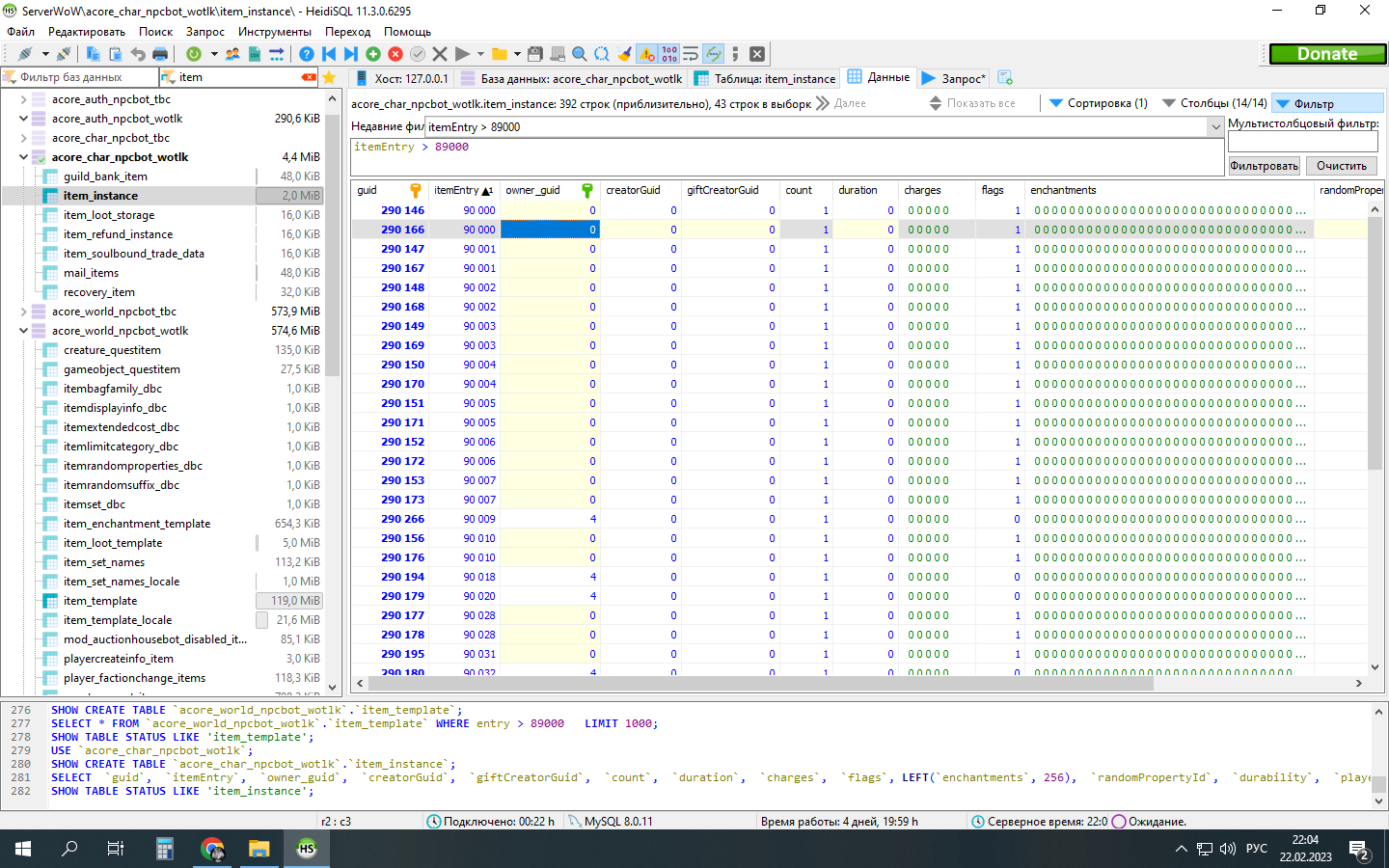Click the copy icon in toolbar
This screenshot has height=868, width=1389.
(94, 54)
